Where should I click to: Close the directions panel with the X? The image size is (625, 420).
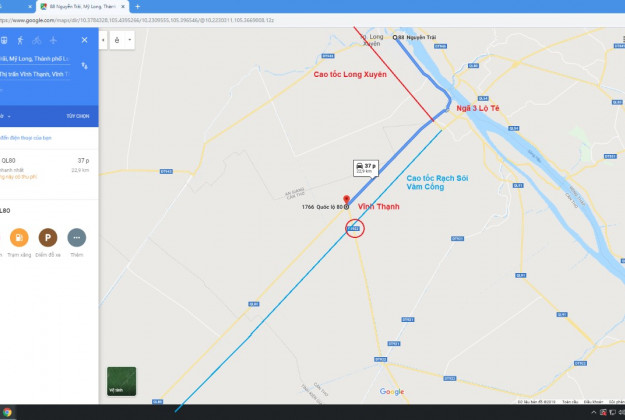[85, 40]
